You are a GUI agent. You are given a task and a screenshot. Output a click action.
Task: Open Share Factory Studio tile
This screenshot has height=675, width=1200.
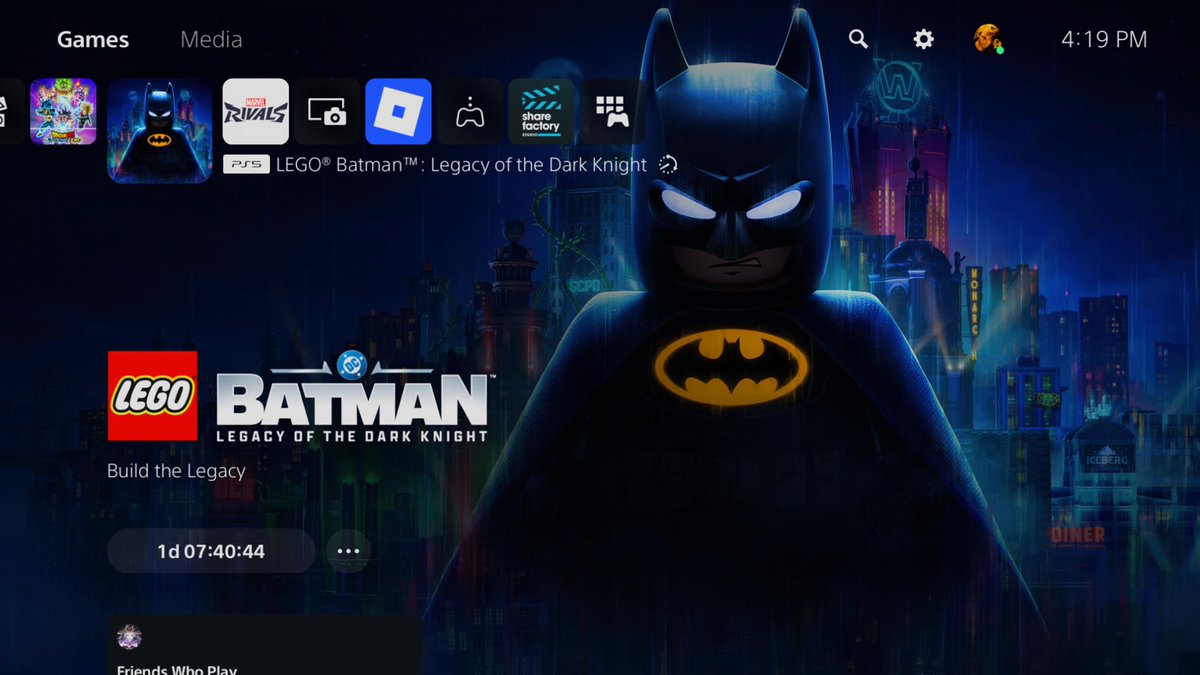click(541, 112)
